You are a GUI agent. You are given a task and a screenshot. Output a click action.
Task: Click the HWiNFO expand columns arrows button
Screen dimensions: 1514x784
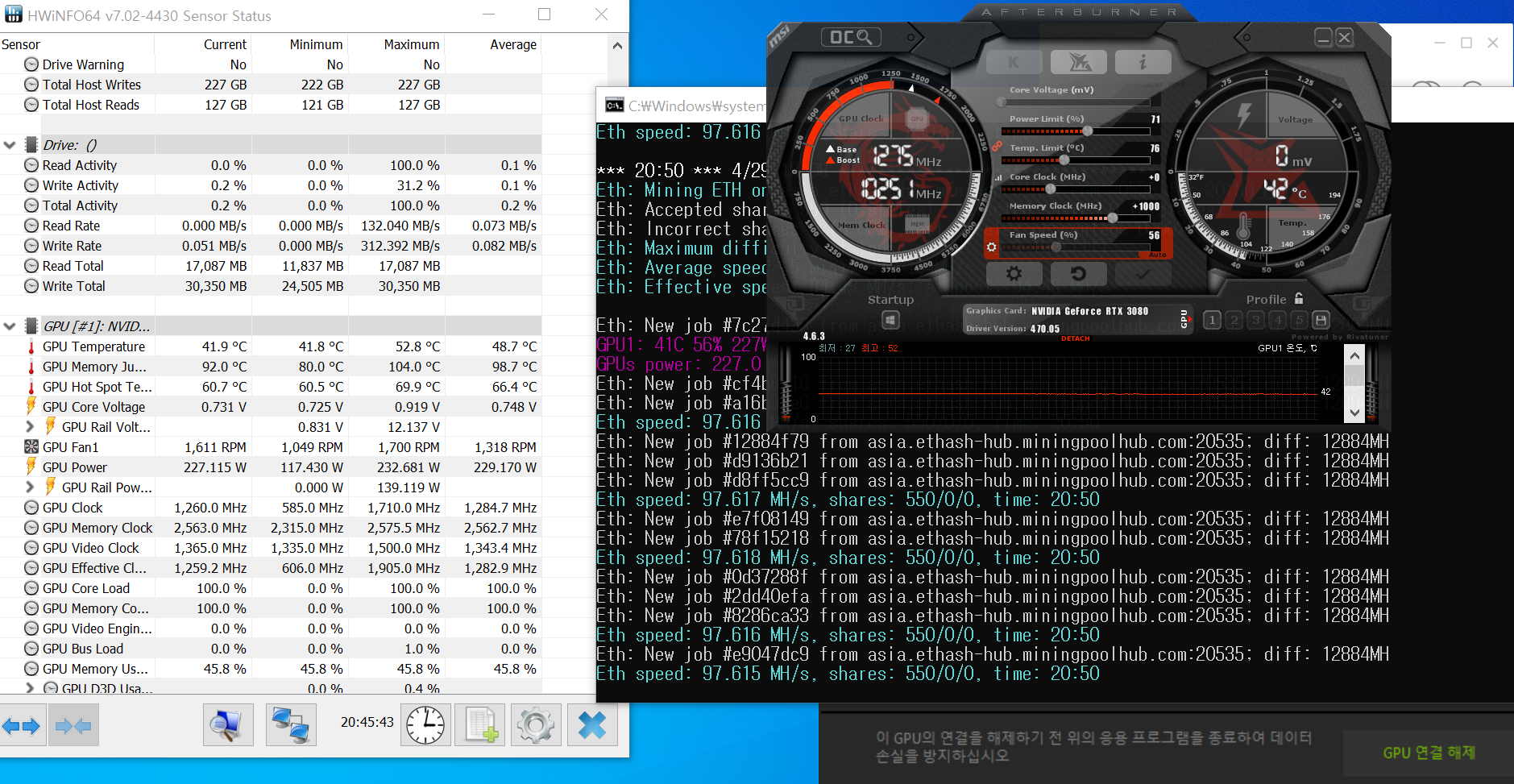pyautogui.click(x=22, y=727)
